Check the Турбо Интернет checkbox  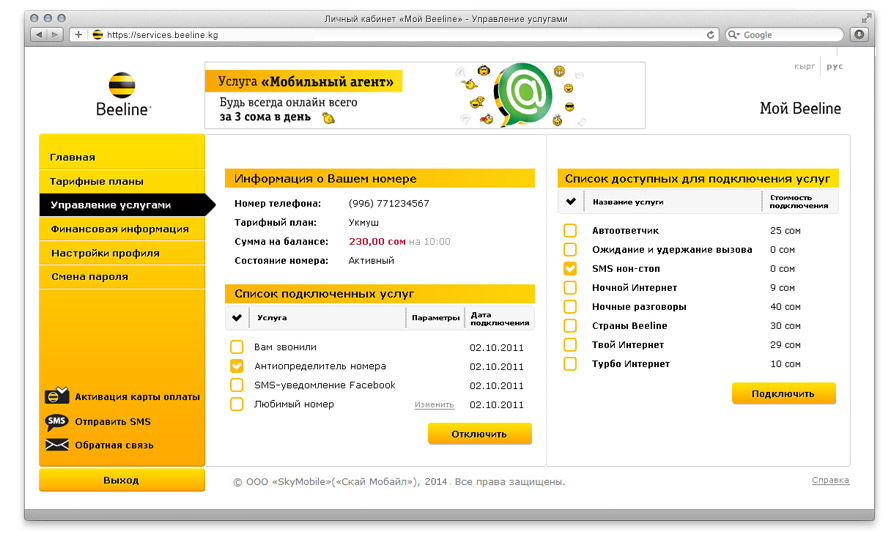(570, 363)
